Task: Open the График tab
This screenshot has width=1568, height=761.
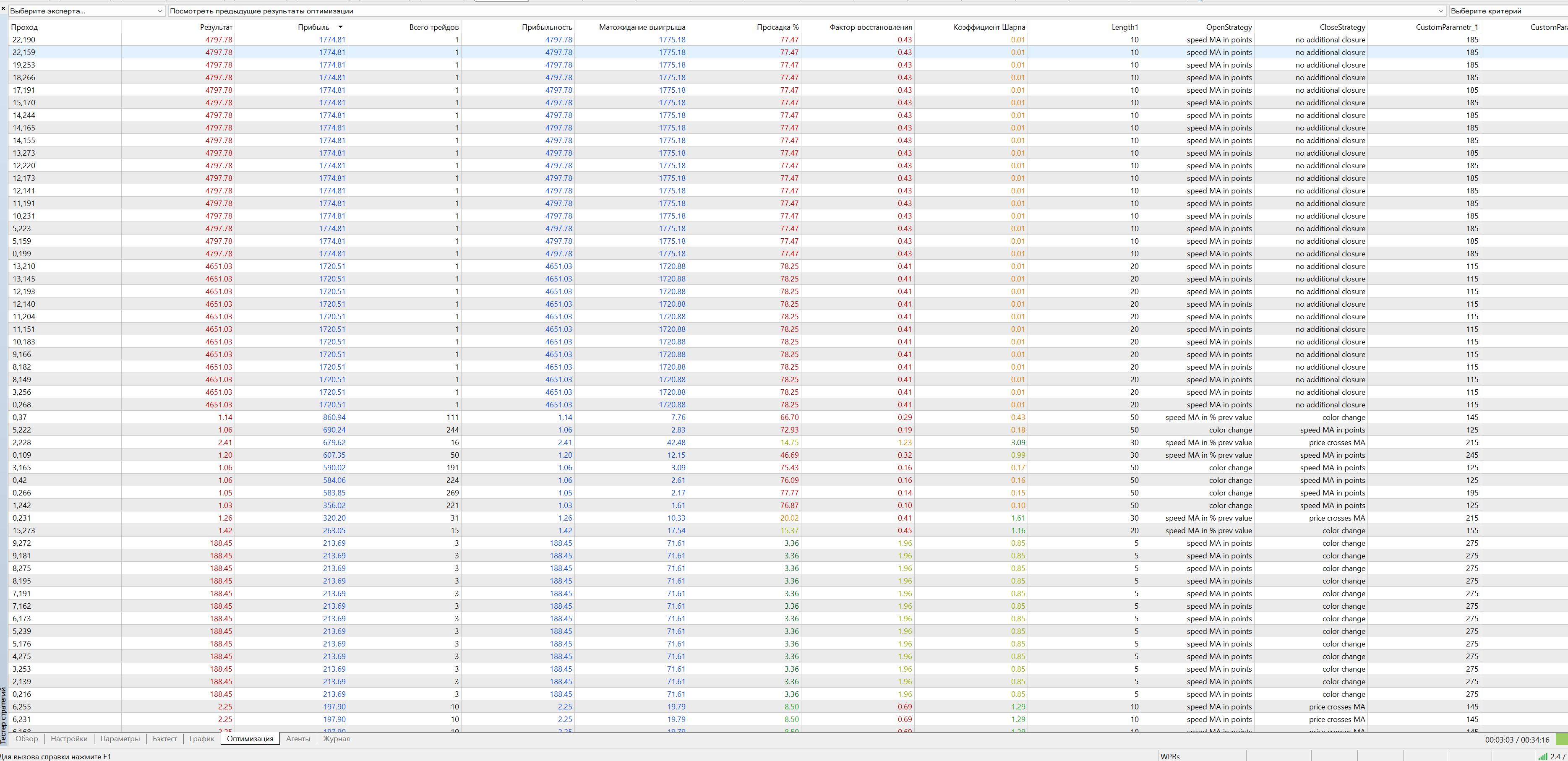Action: (x=201, y=738)
